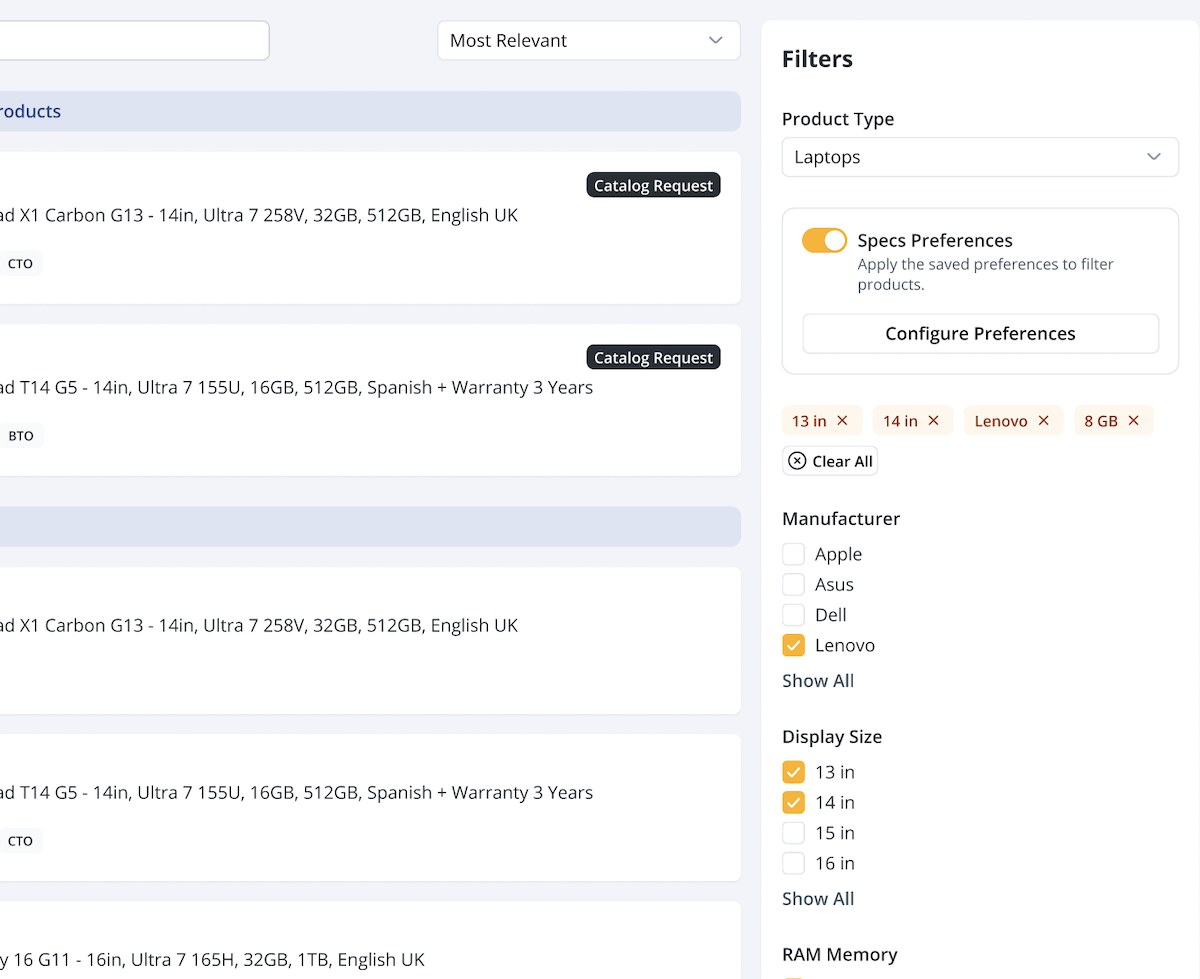The image size is (1200, 979).
Task: Focus the search input field
Action: coord(130,41)
